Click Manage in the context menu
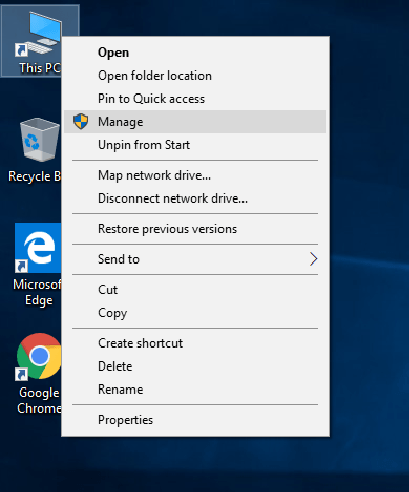 tap(195, 122)
